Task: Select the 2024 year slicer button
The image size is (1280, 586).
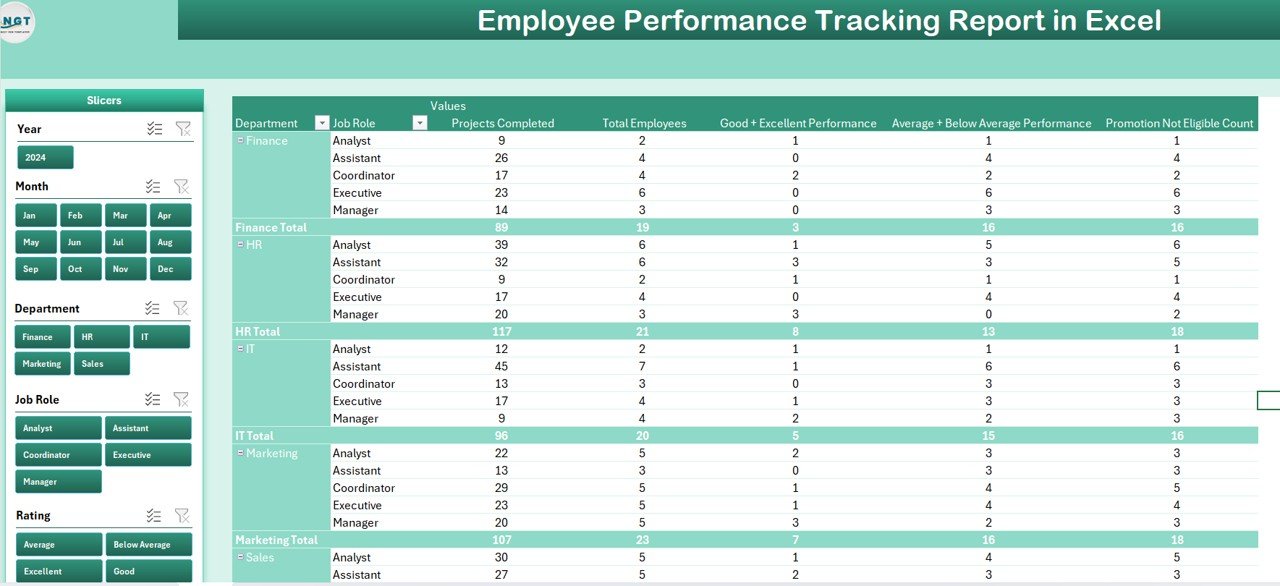Action: (45, 158)
